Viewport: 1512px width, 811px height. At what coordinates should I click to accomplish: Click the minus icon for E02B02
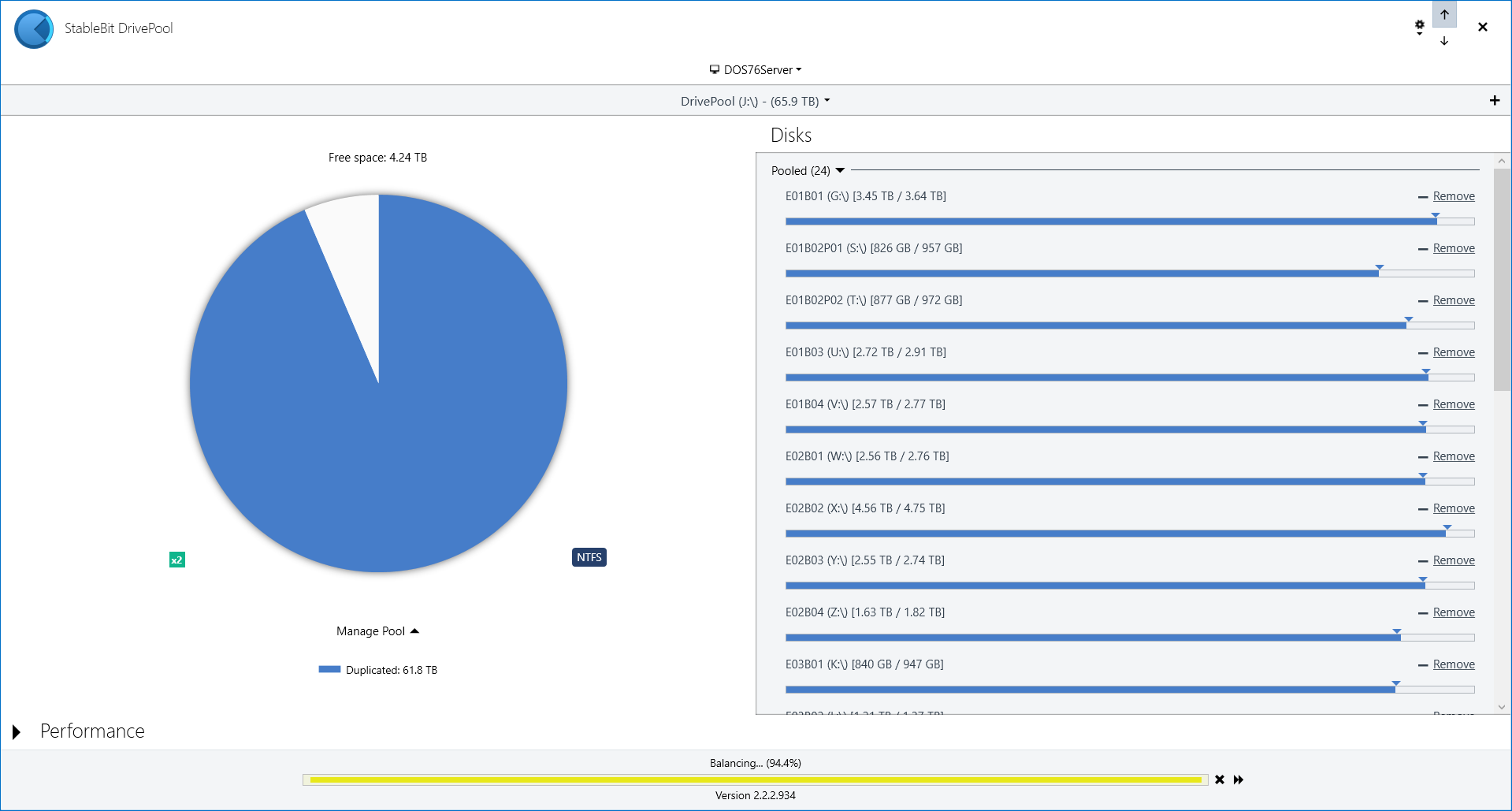(x=1423, y=509)
